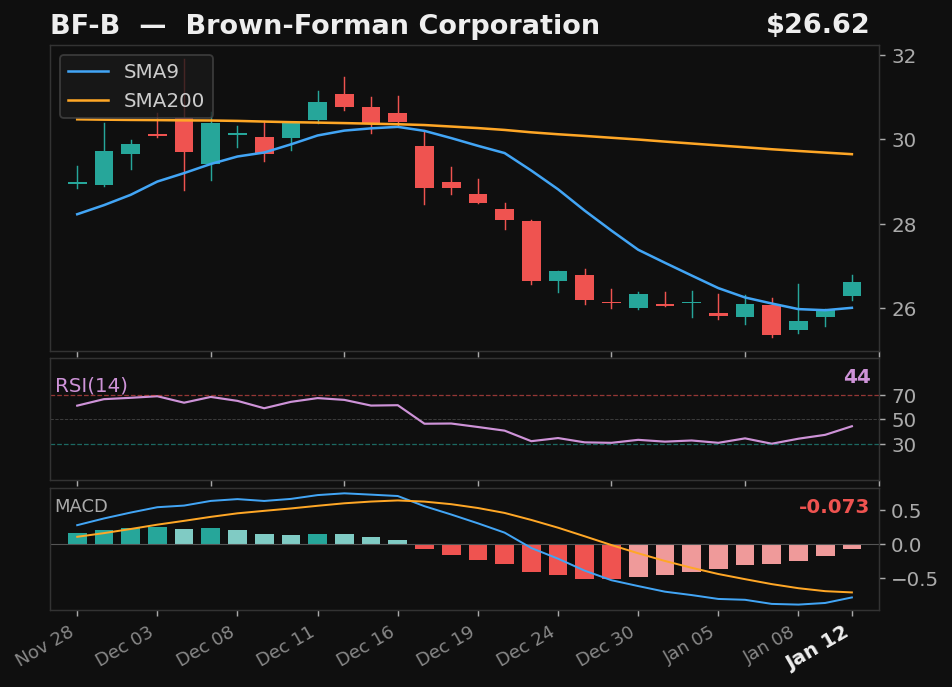Click the Brown-Forman Corporation company name
The image size is (952, 687).
pyautogui.click(x=392, y=25)
